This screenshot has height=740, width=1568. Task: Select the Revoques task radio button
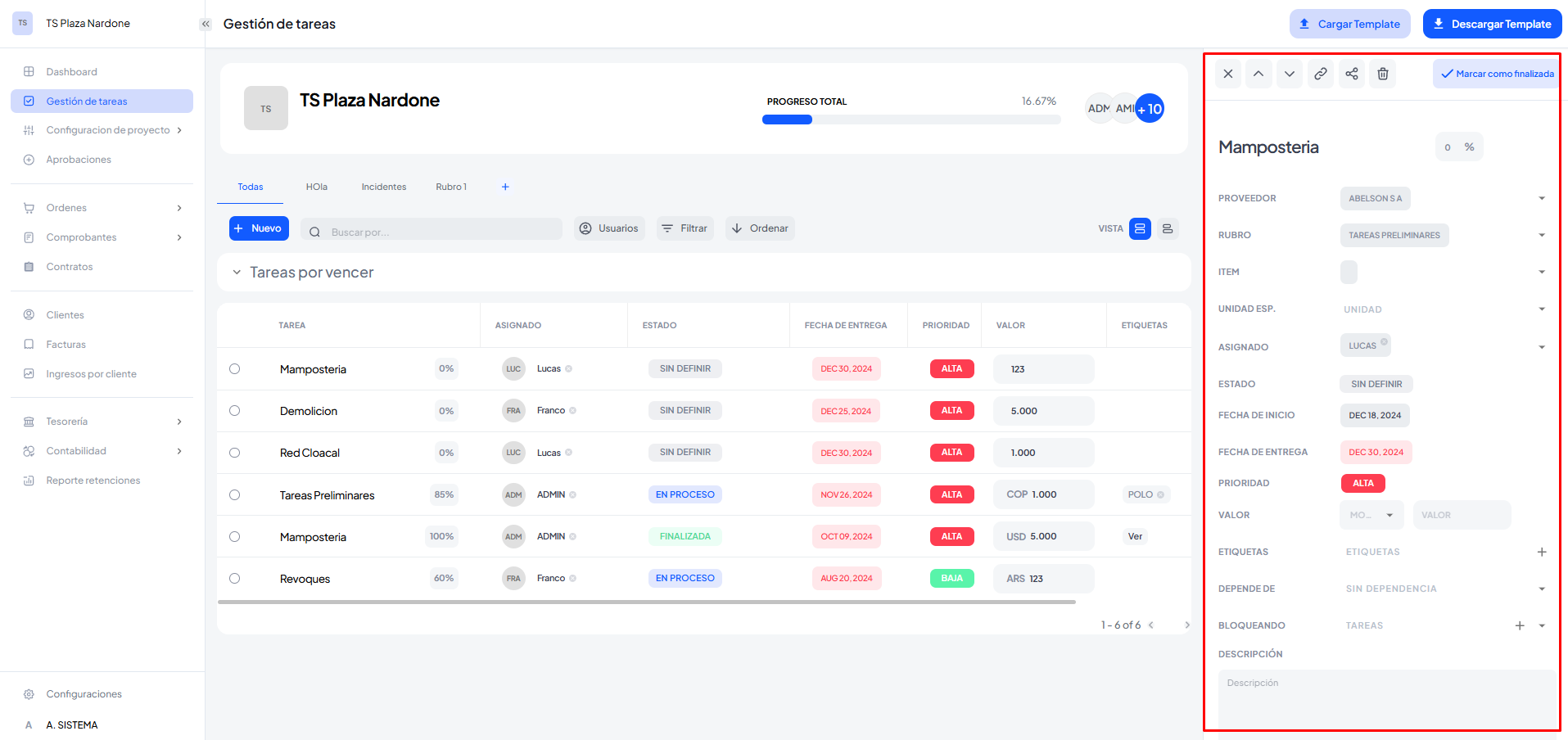point(235,579)
